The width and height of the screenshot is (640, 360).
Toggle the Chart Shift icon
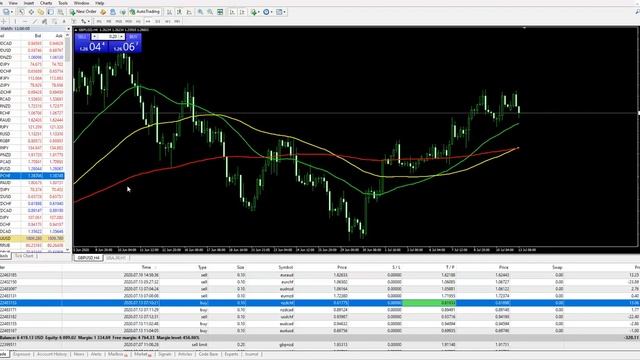tap(242, 12)
